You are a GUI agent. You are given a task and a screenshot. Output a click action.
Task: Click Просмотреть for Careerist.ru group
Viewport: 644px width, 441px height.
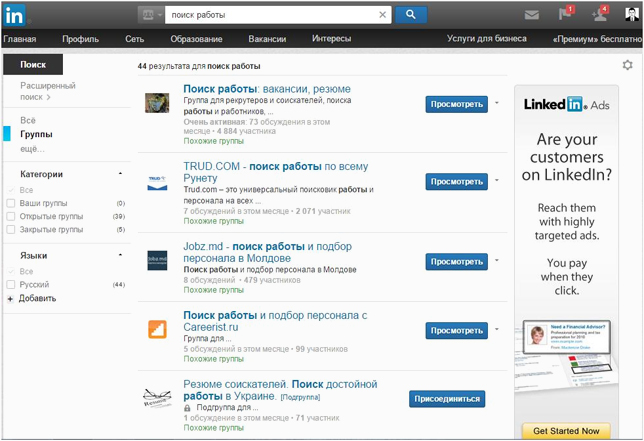(457, 331)
